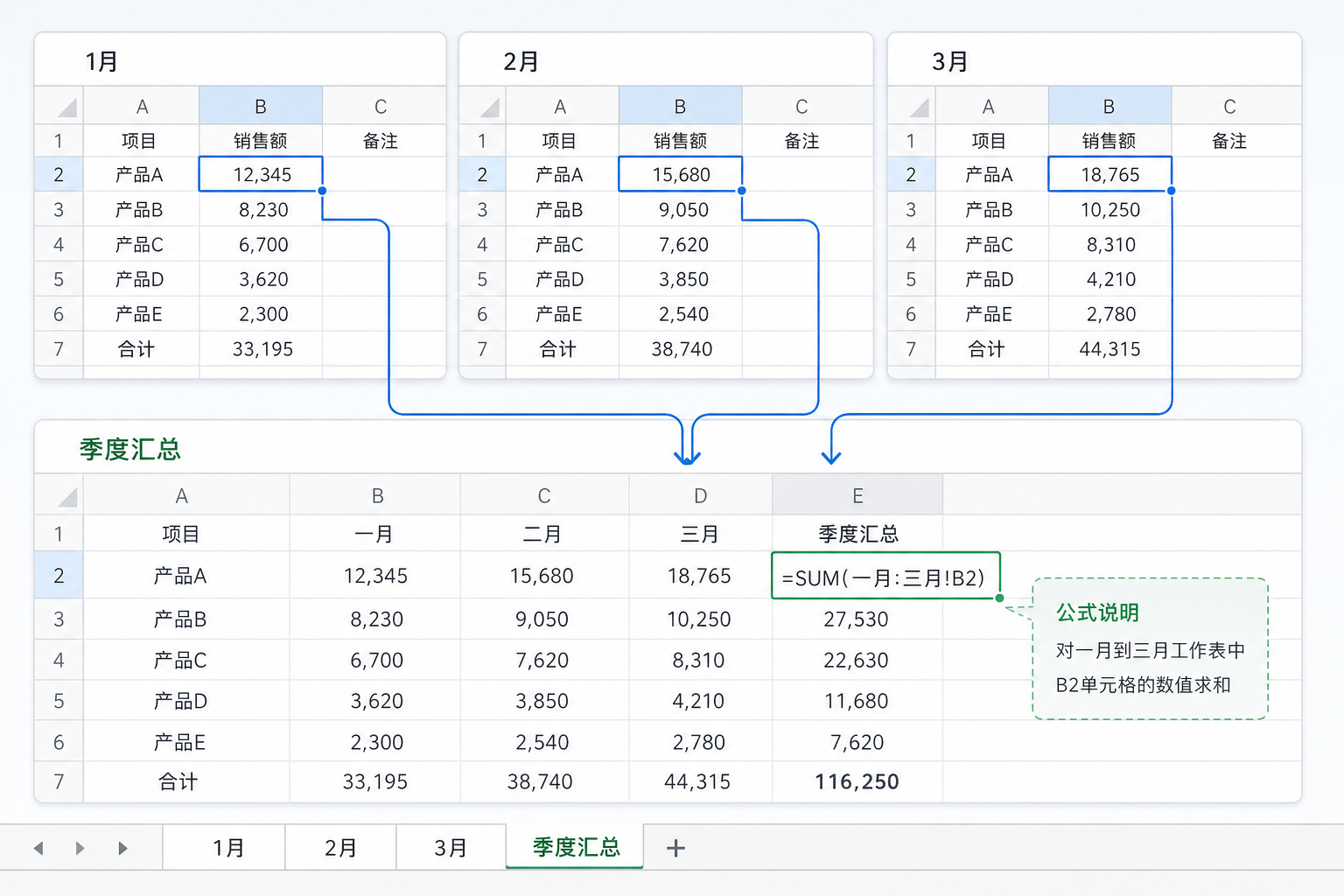Click 2,300 in 1月 sheet

[261, 314]
